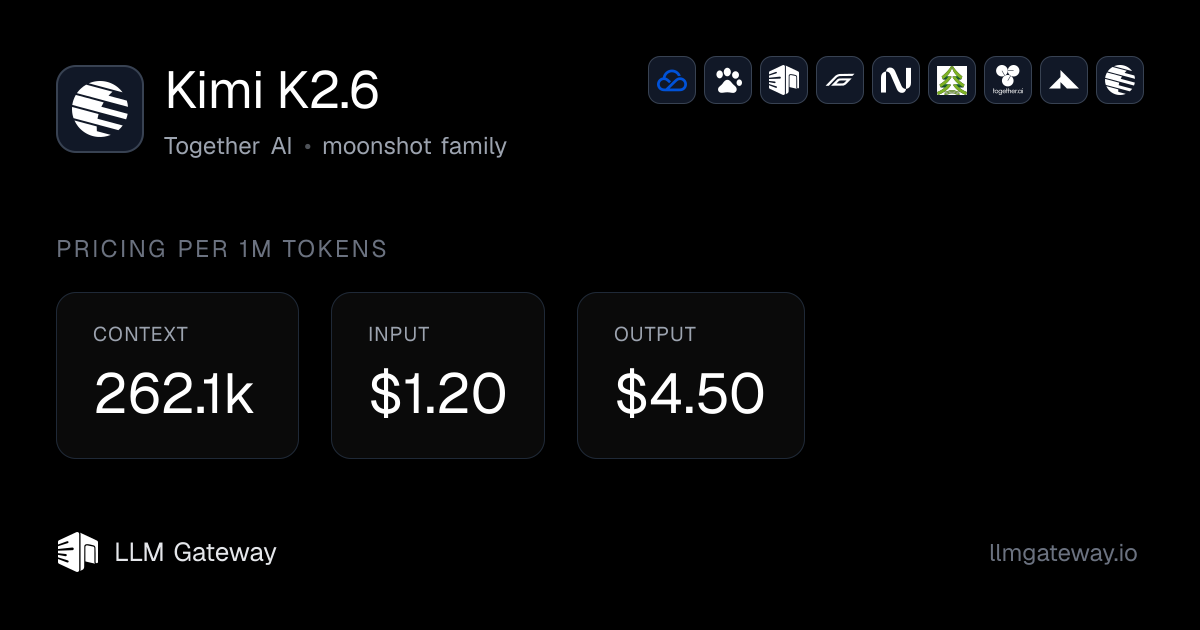This screenshot has height=630, width=1200.
Task: Open the llmgateway.io link
Action: [x=1062, y=553]
